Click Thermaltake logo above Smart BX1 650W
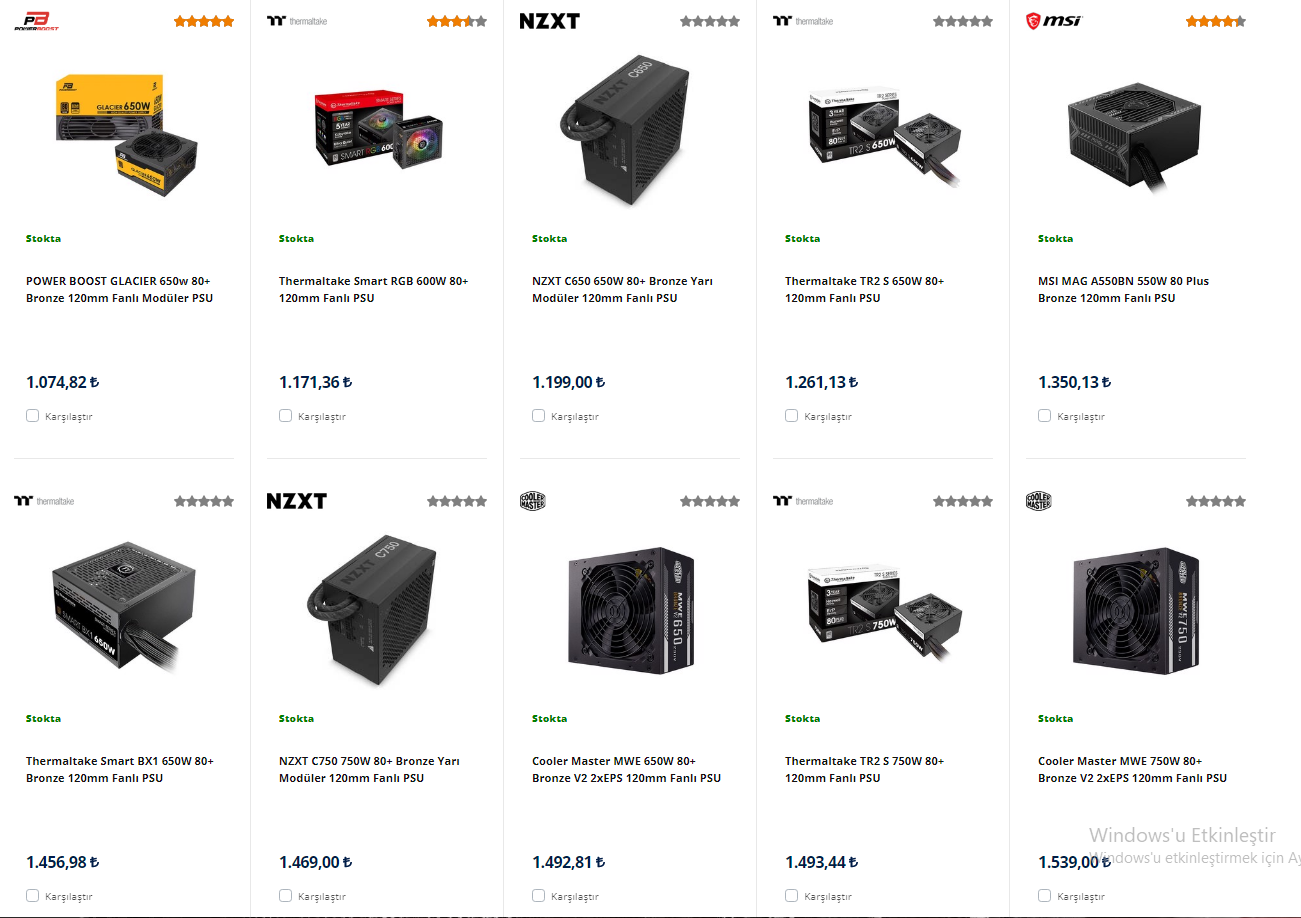 tap(44, 501)
